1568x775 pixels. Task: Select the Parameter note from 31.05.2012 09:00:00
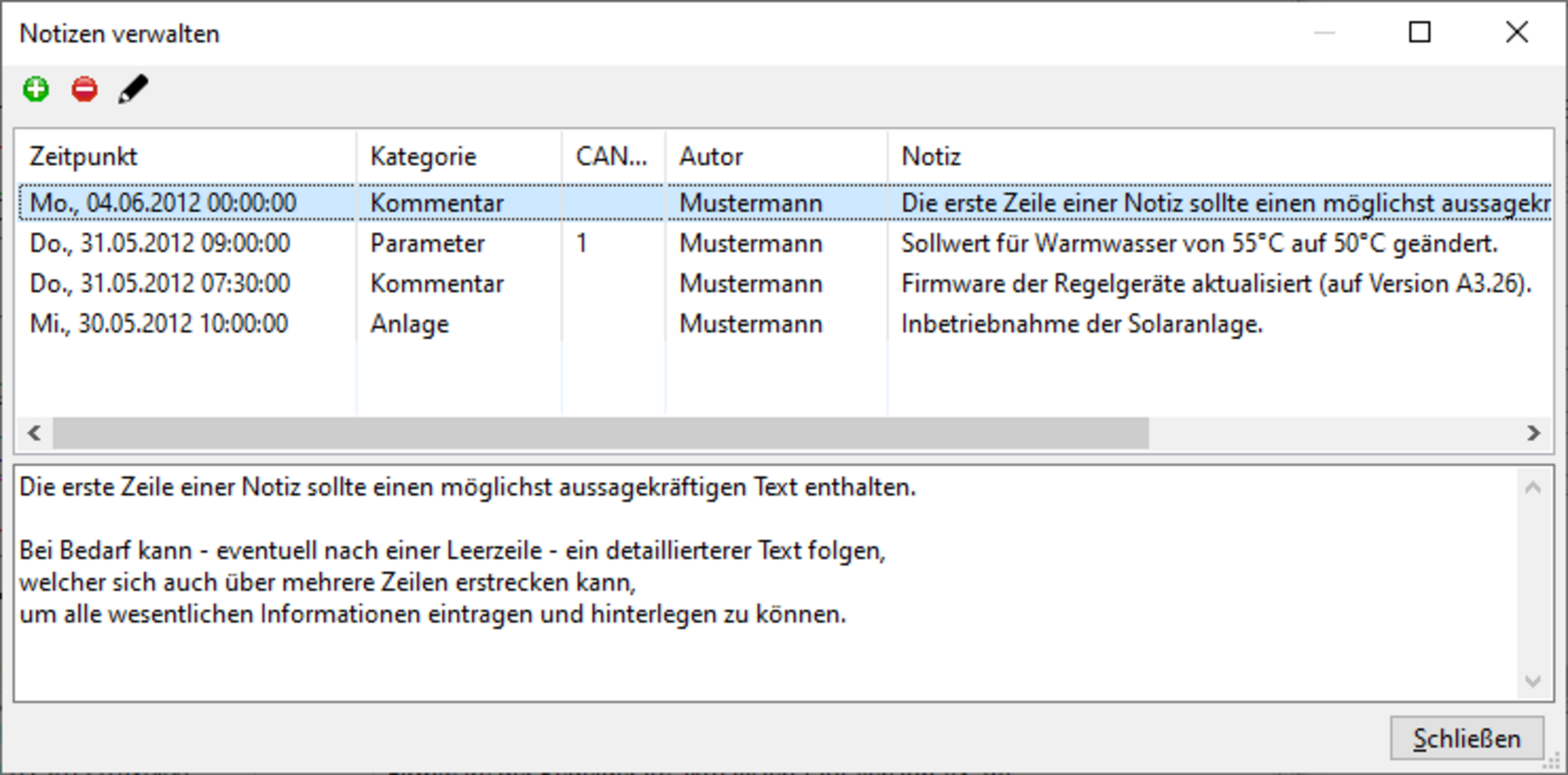(163, 243)
